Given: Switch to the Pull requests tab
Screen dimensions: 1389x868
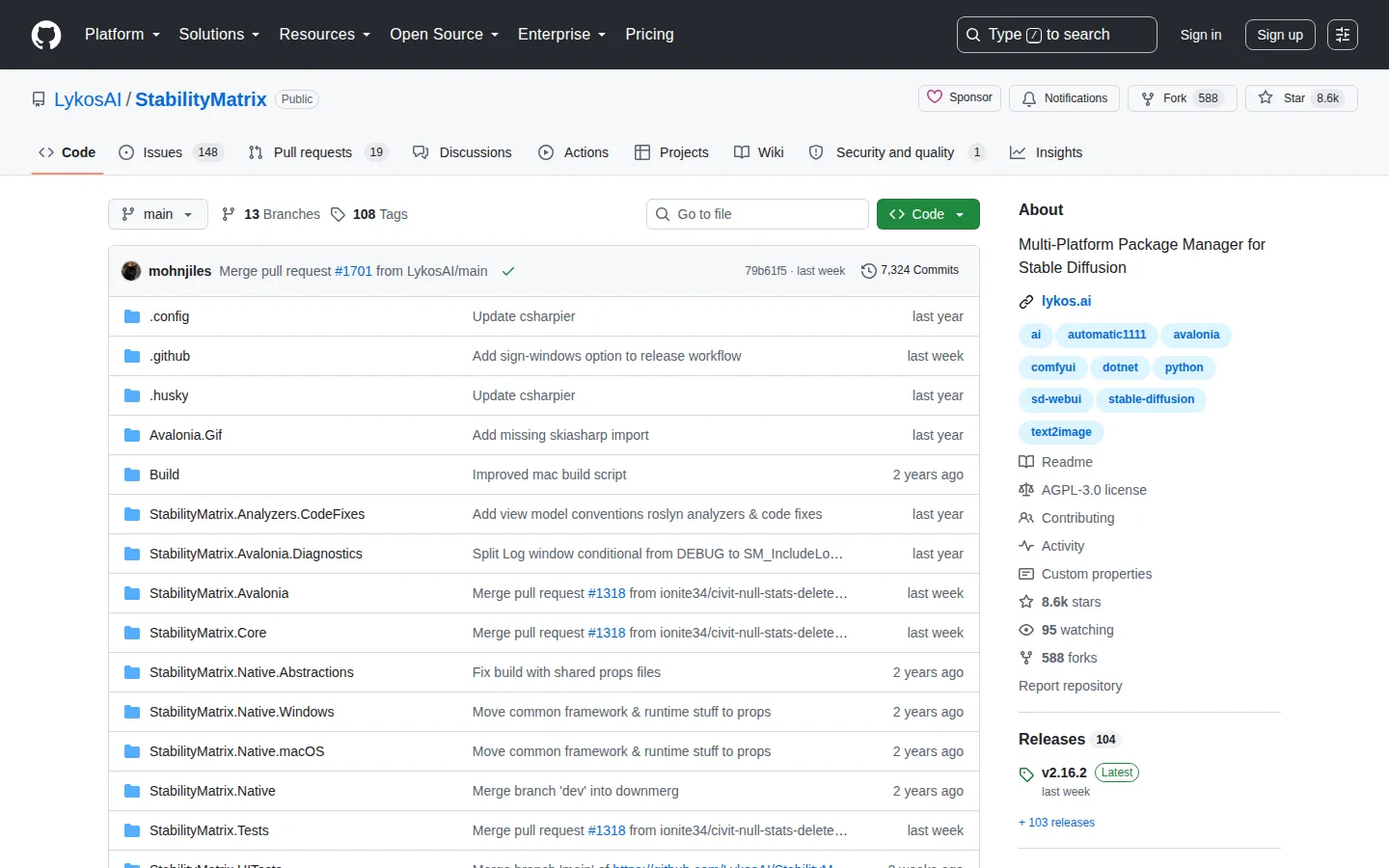Looking at the screenshot, I should tap(317, 152).
